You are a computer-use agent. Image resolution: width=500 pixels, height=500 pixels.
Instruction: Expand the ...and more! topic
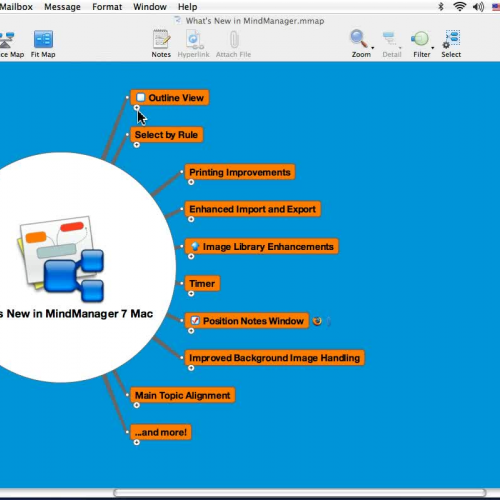pyautogui.click(x=136, y=442)
